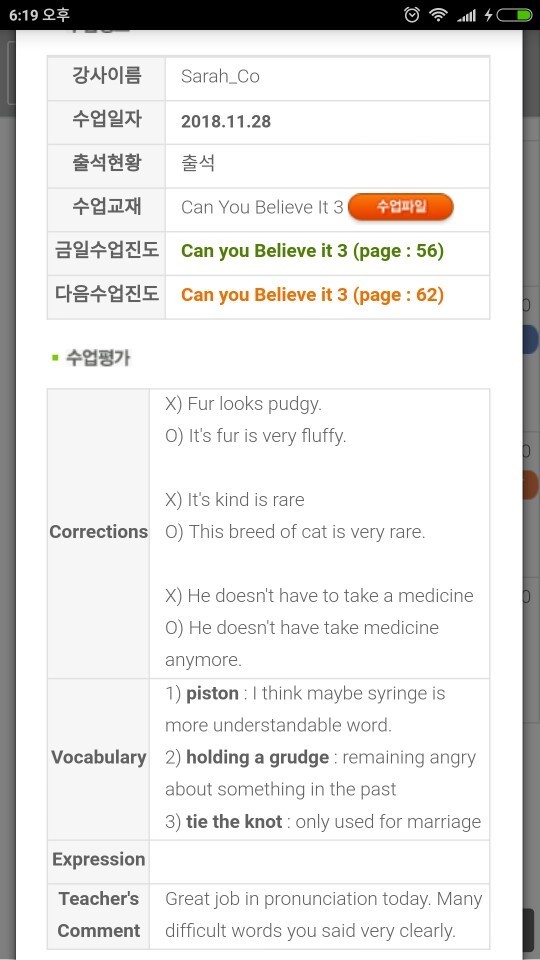This screenshot has width=540, height=960.
Task: Tap the 출석 attendance status value
Action: [198, 164]
